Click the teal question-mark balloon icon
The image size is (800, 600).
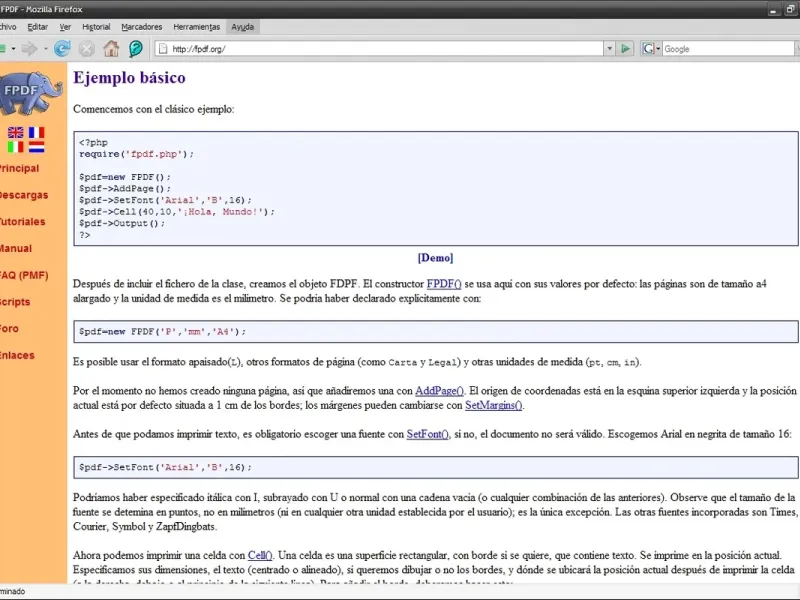(x=135, y=48)
